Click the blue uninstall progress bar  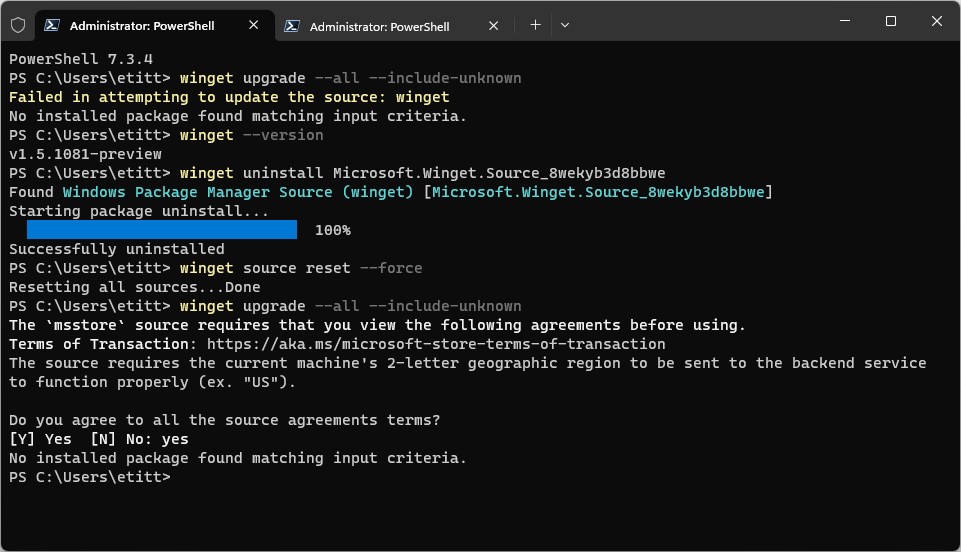[162, 230]
